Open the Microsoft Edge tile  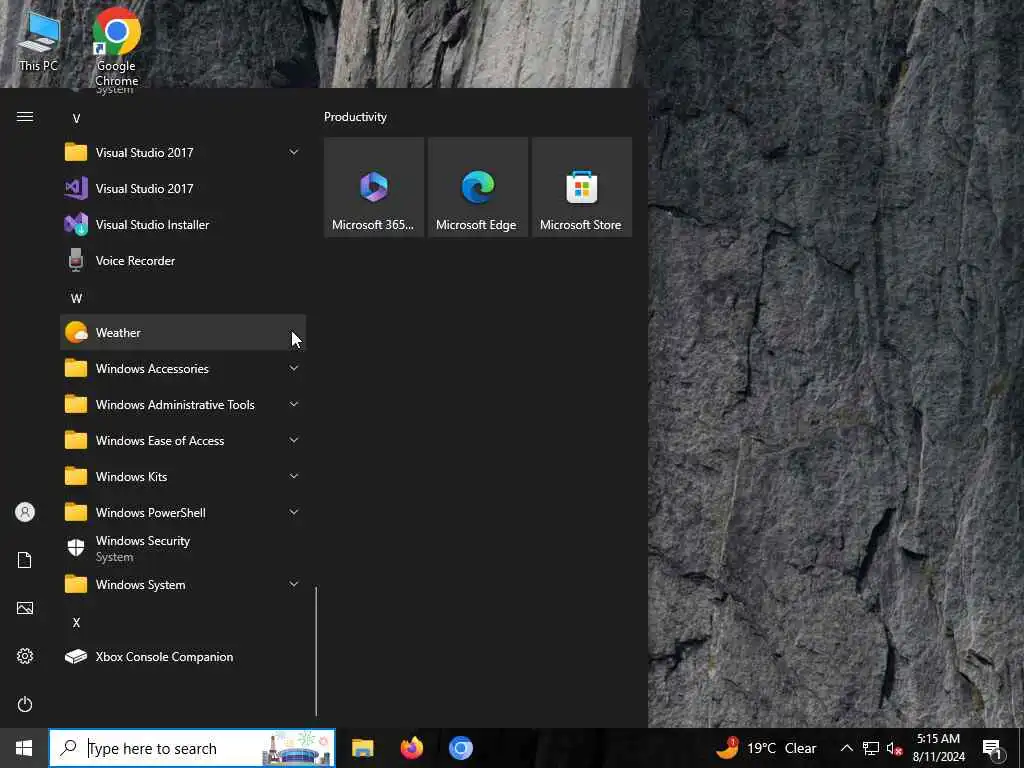(477, 187)
